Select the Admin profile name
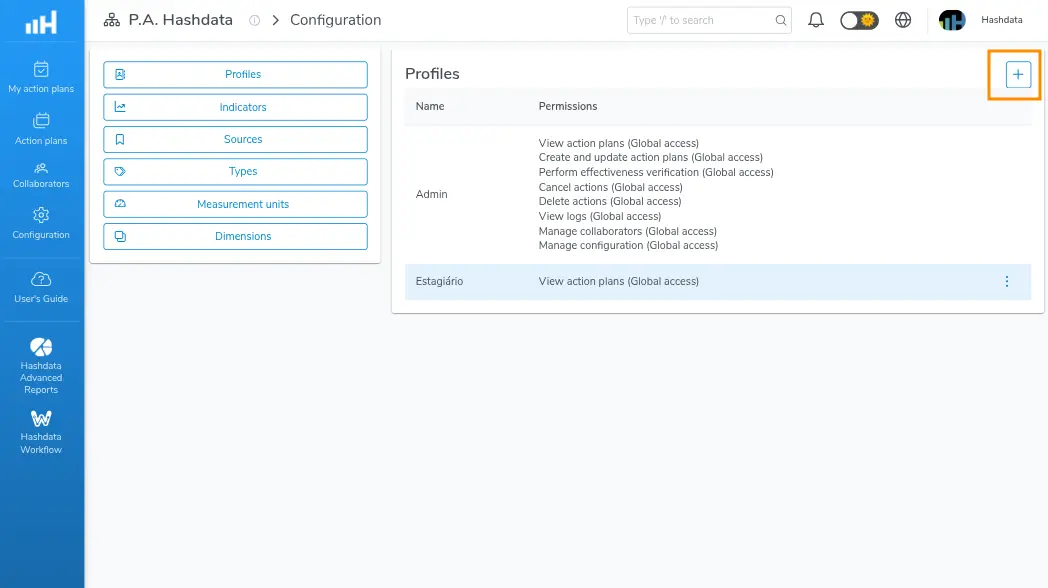Viewport: 1048px width, 588px height. [x=432, y=194]
